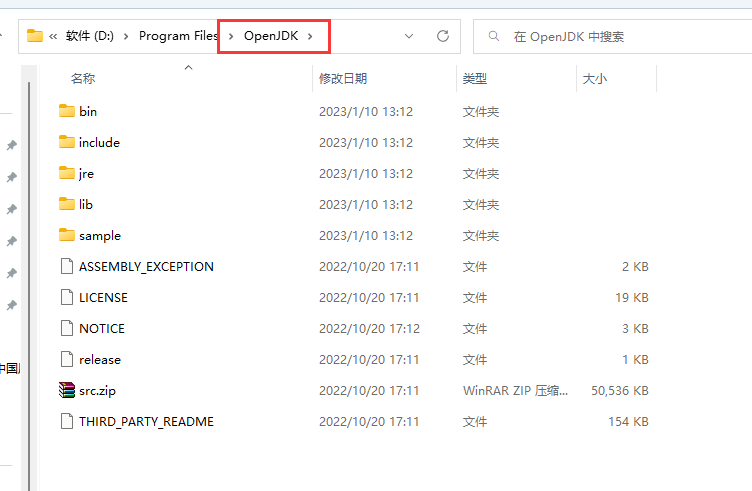Go to 软件 (D:) in breadcrumb

90,36
